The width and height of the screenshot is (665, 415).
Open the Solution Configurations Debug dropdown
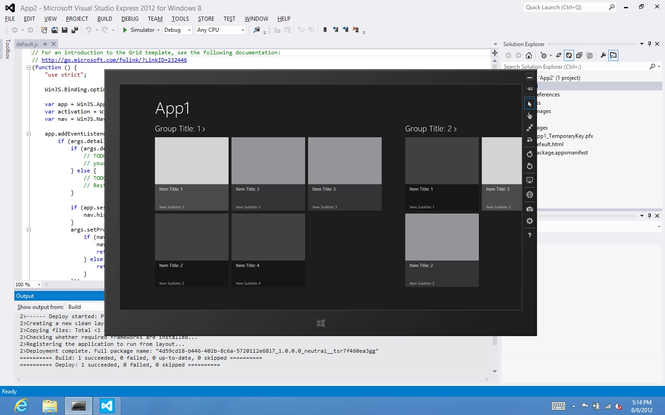177,30
